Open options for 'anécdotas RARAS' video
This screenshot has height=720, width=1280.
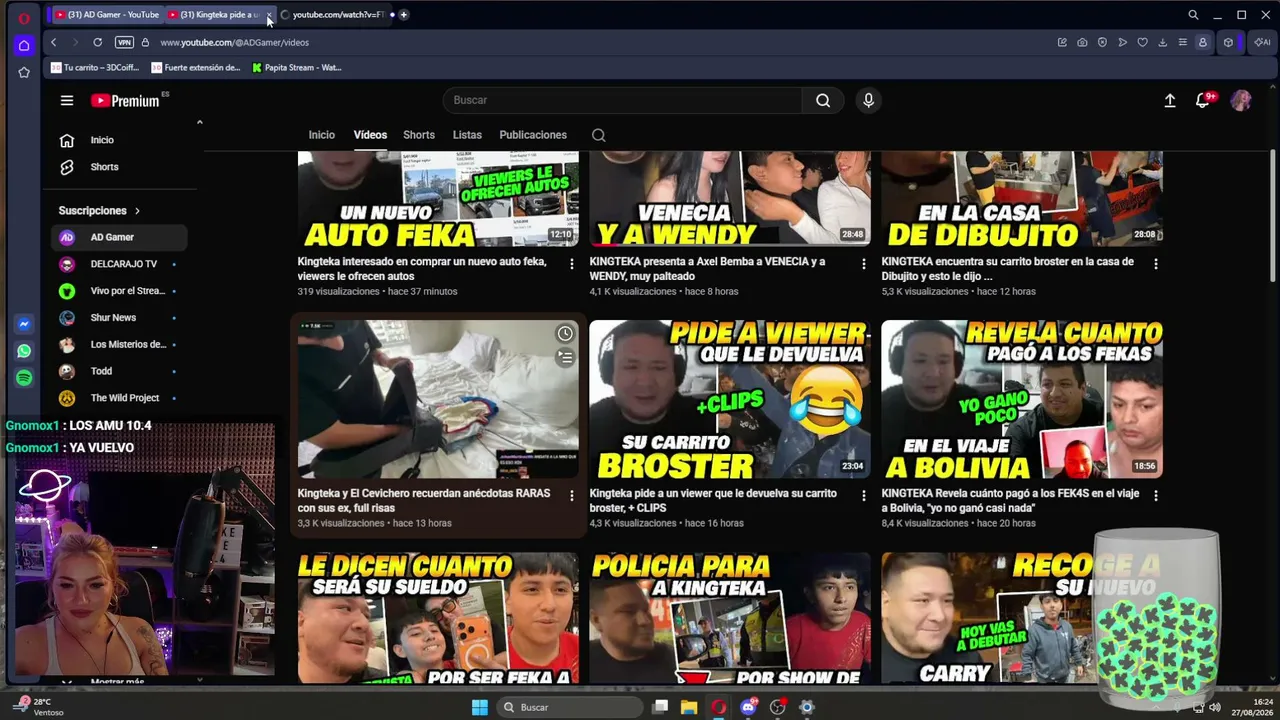(572, 496)
